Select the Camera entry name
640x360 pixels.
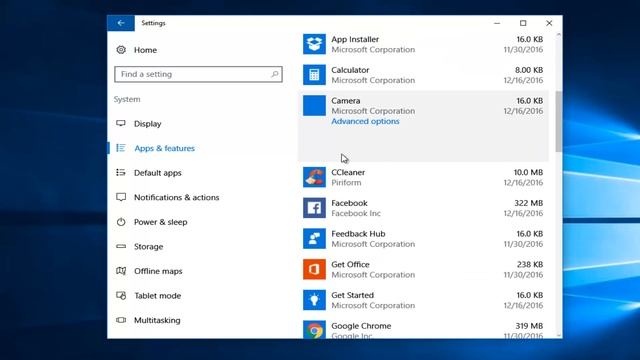coord(346,100)
